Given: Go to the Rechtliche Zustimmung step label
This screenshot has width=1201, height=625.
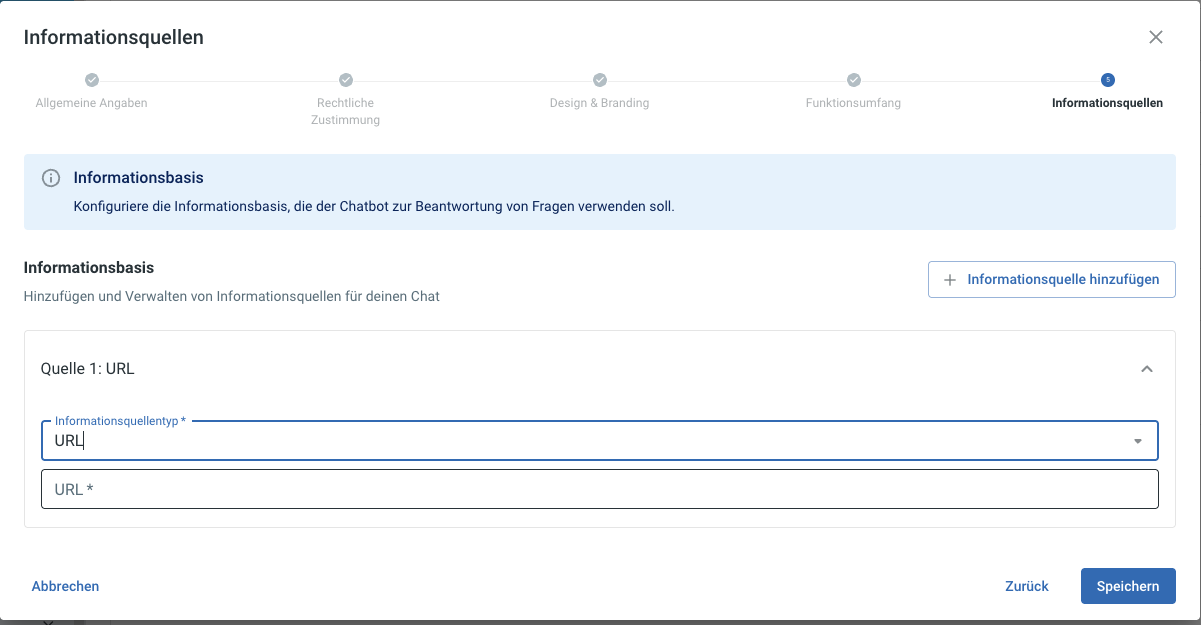Looking at the screenshot, I should click(x=346, y=111).
